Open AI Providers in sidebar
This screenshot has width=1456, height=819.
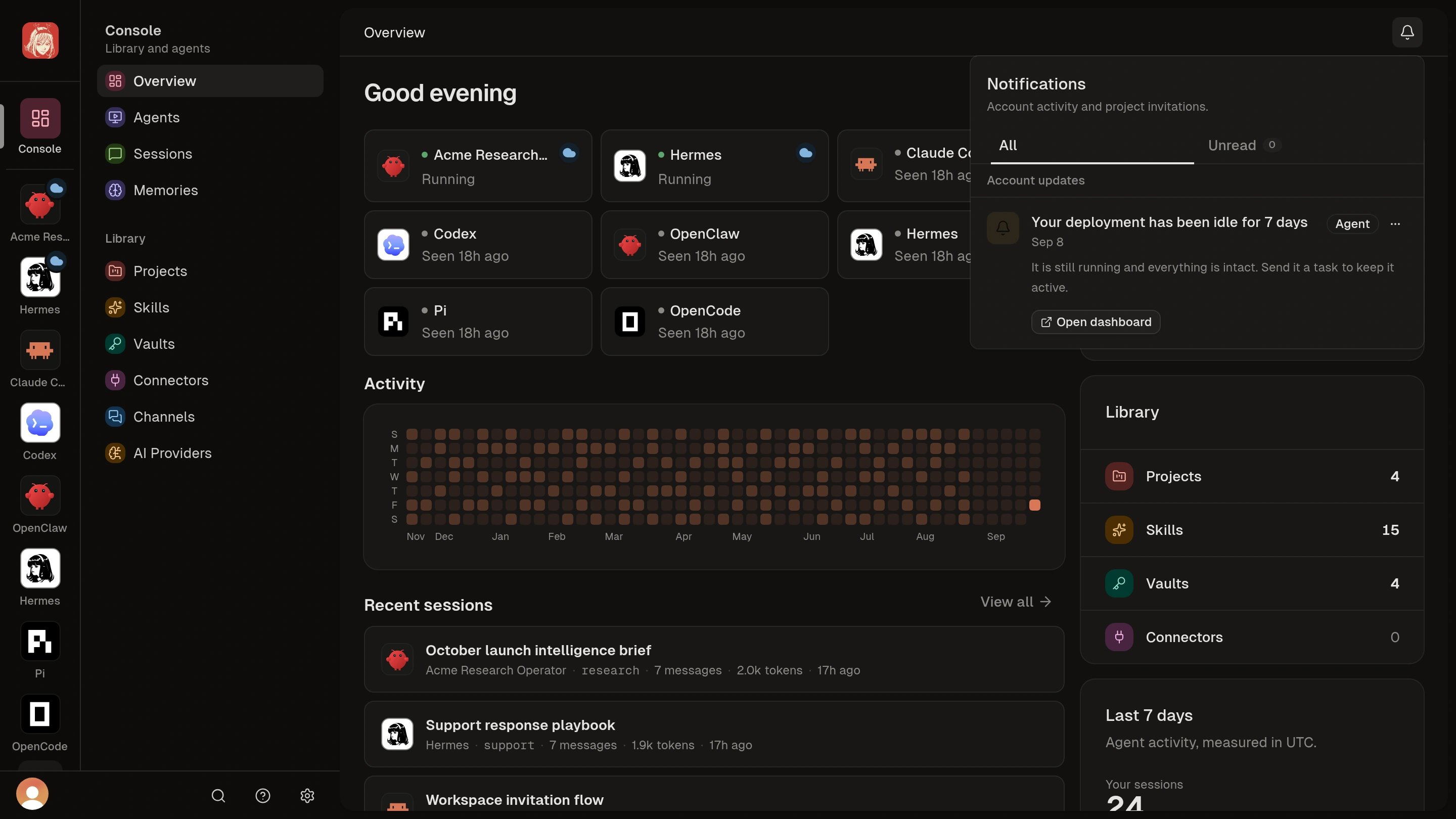pyautogui.click(x=210, y=453)
